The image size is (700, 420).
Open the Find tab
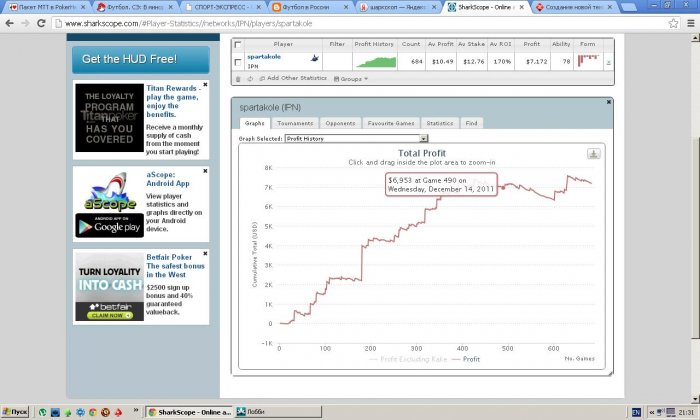pyautogui.click(x=471, y=123)
